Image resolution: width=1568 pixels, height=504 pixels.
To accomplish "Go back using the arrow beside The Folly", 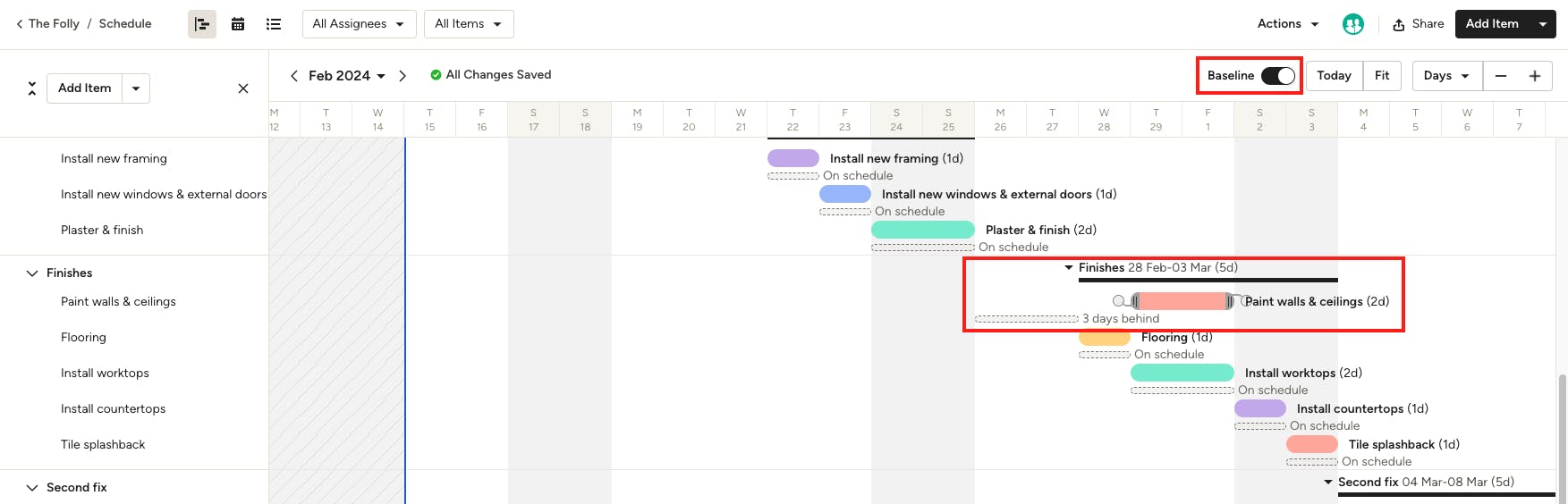I will (x=20, y=24).
